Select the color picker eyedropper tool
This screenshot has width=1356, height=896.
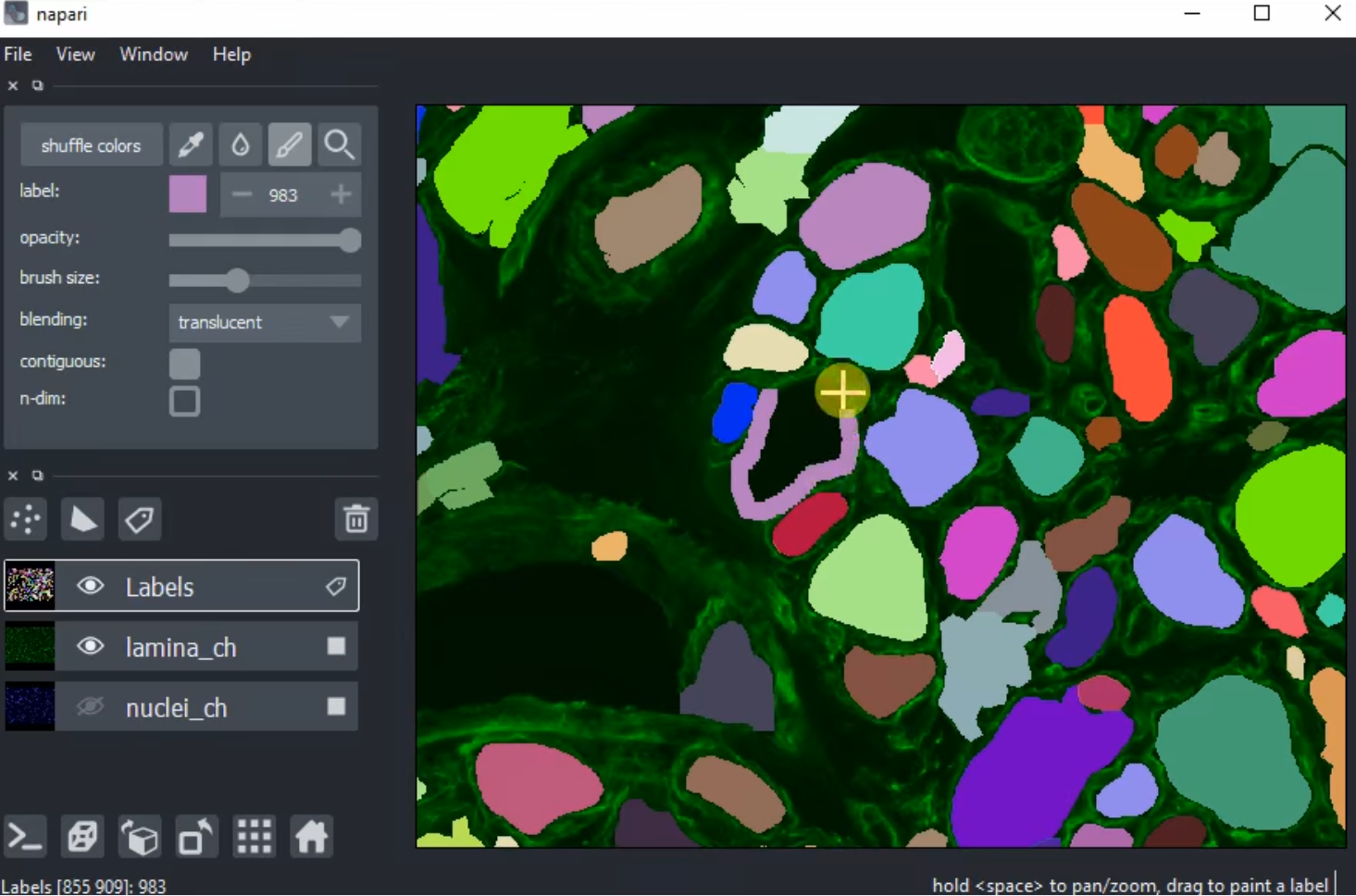click(192, 144)
